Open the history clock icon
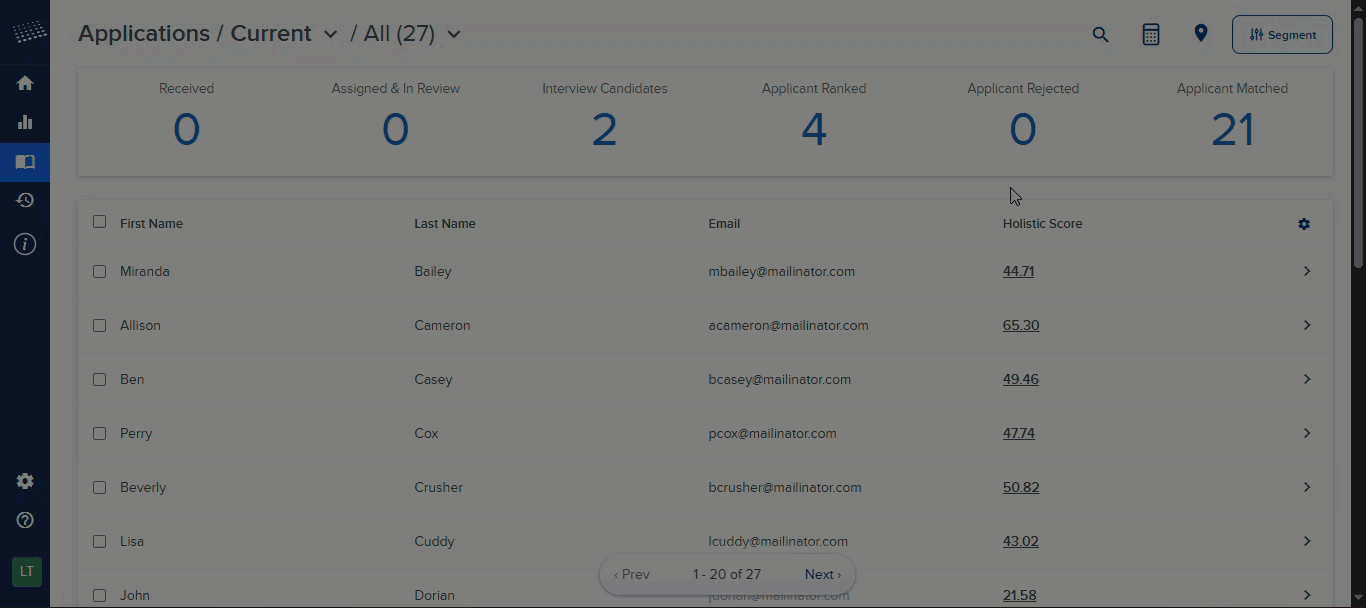The image size is (1366, 608). point(25,200)
